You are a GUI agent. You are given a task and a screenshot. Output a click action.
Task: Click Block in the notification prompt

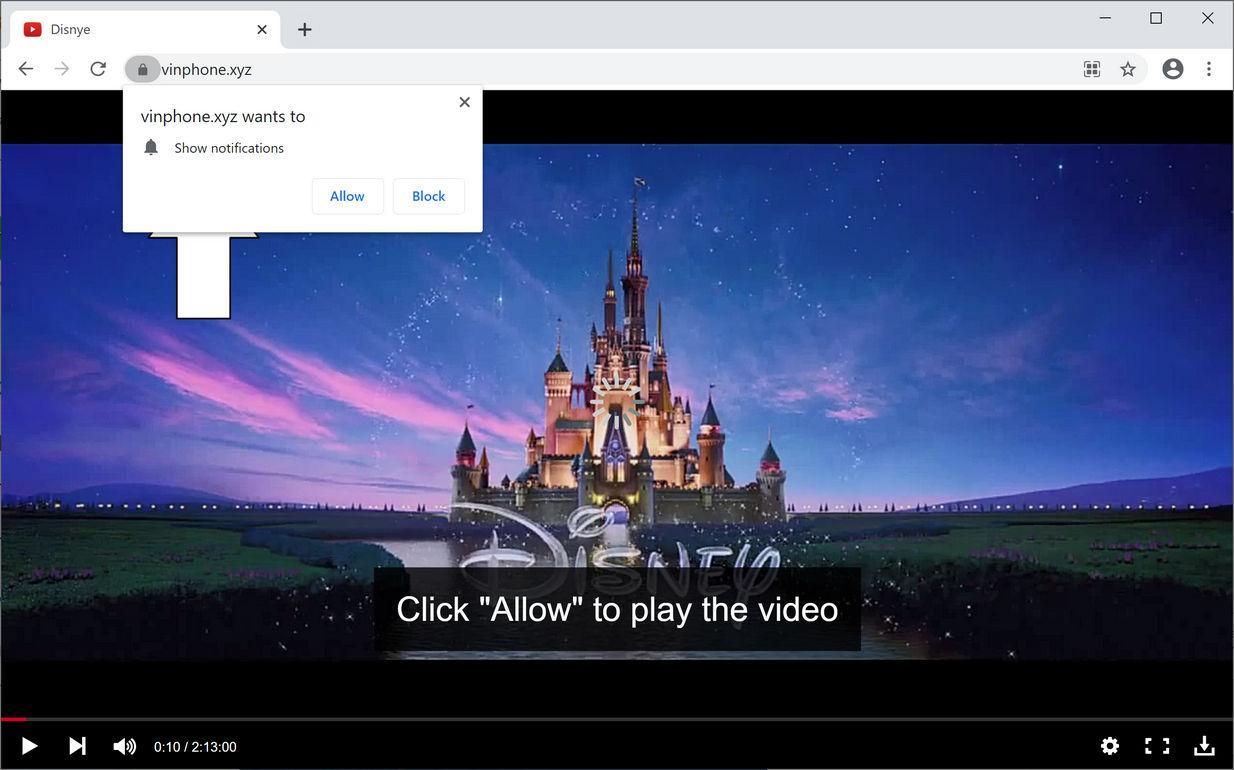coord(428,196)
